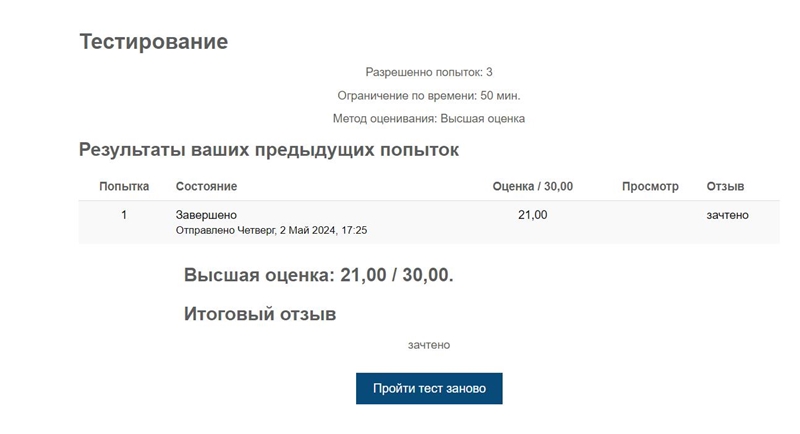Click the 21,00 grade cell in the row

(x=533, y=215)
